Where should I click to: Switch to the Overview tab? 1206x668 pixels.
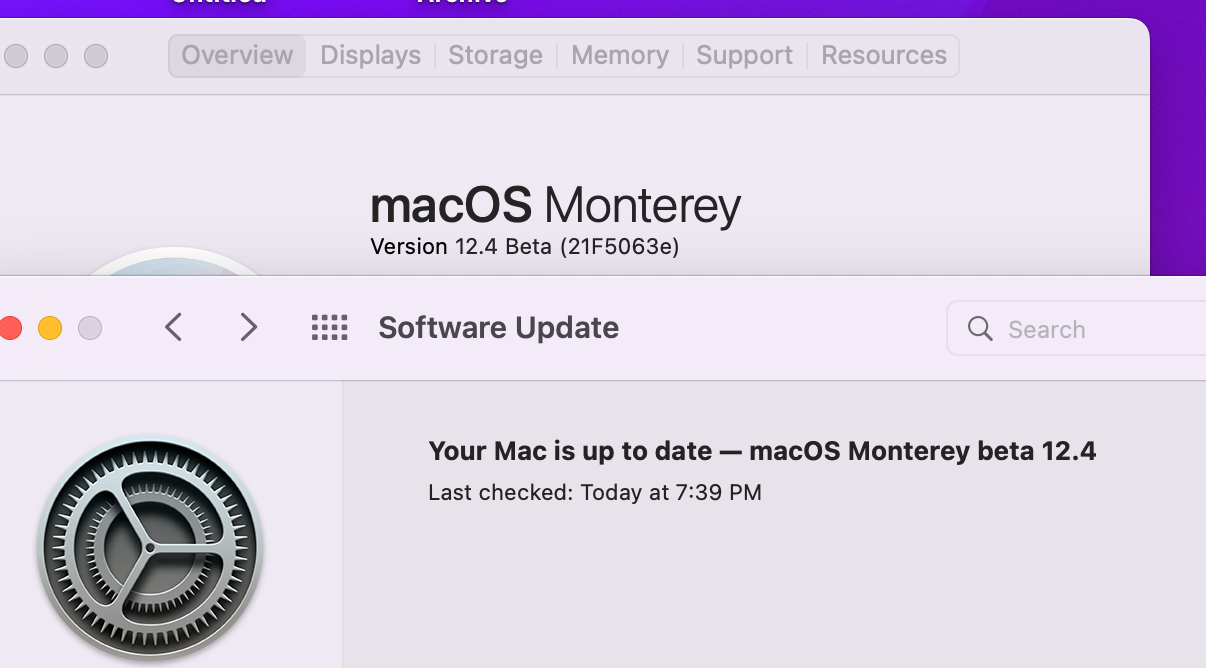(x=237, y=56)
